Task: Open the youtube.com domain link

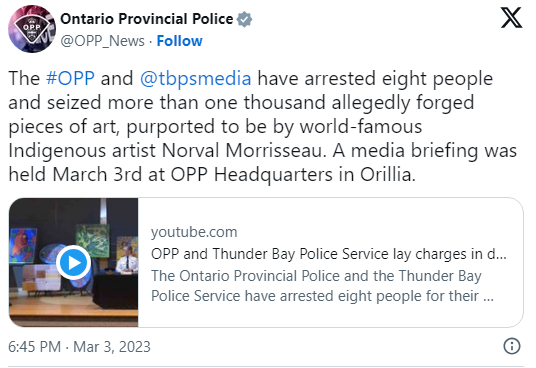Action: (x=194, y=232)
